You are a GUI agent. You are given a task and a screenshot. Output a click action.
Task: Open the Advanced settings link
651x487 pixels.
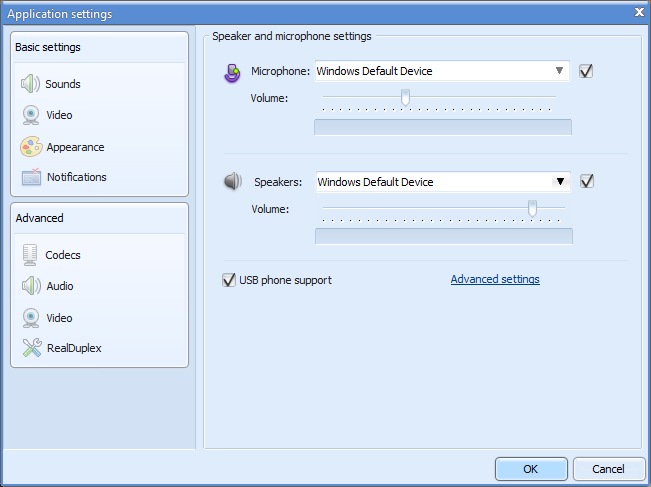click(495, 279)
